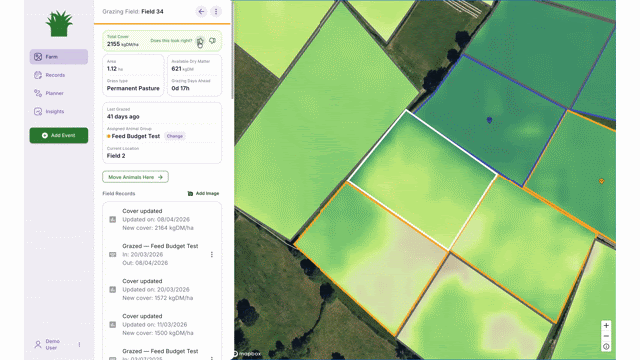
Task: Select the white-outlined field on map
Action: pos(423,180)
